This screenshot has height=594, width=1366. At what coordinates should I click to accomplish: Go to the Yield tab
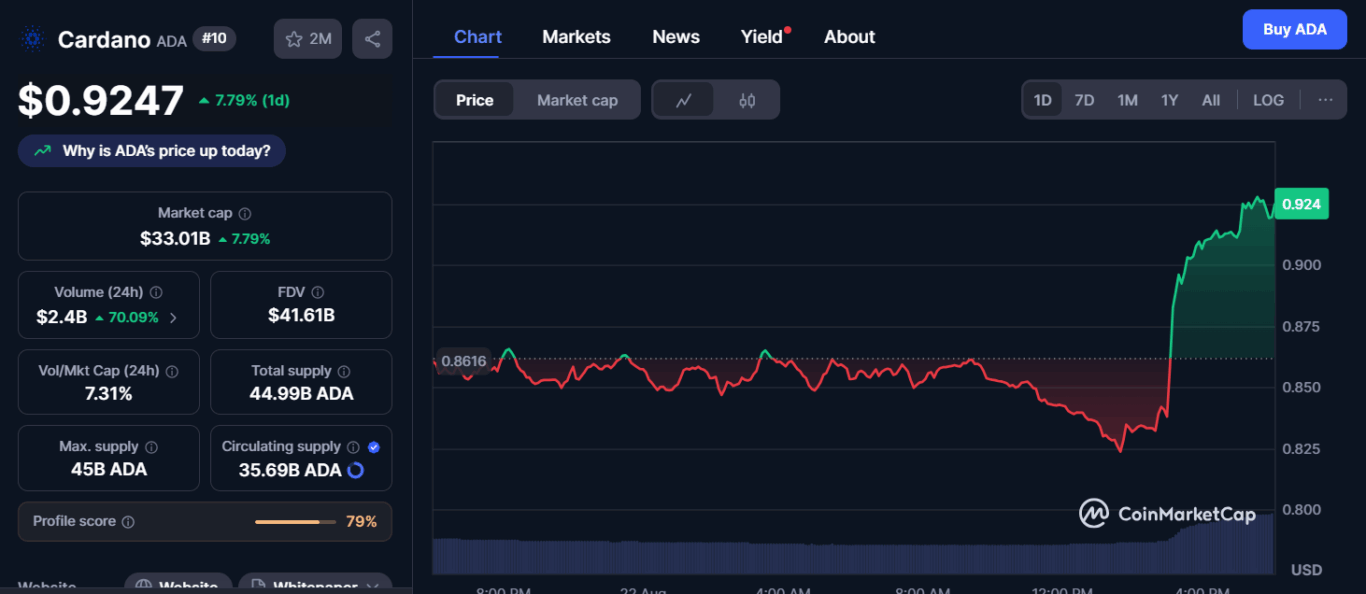point(764,37)
